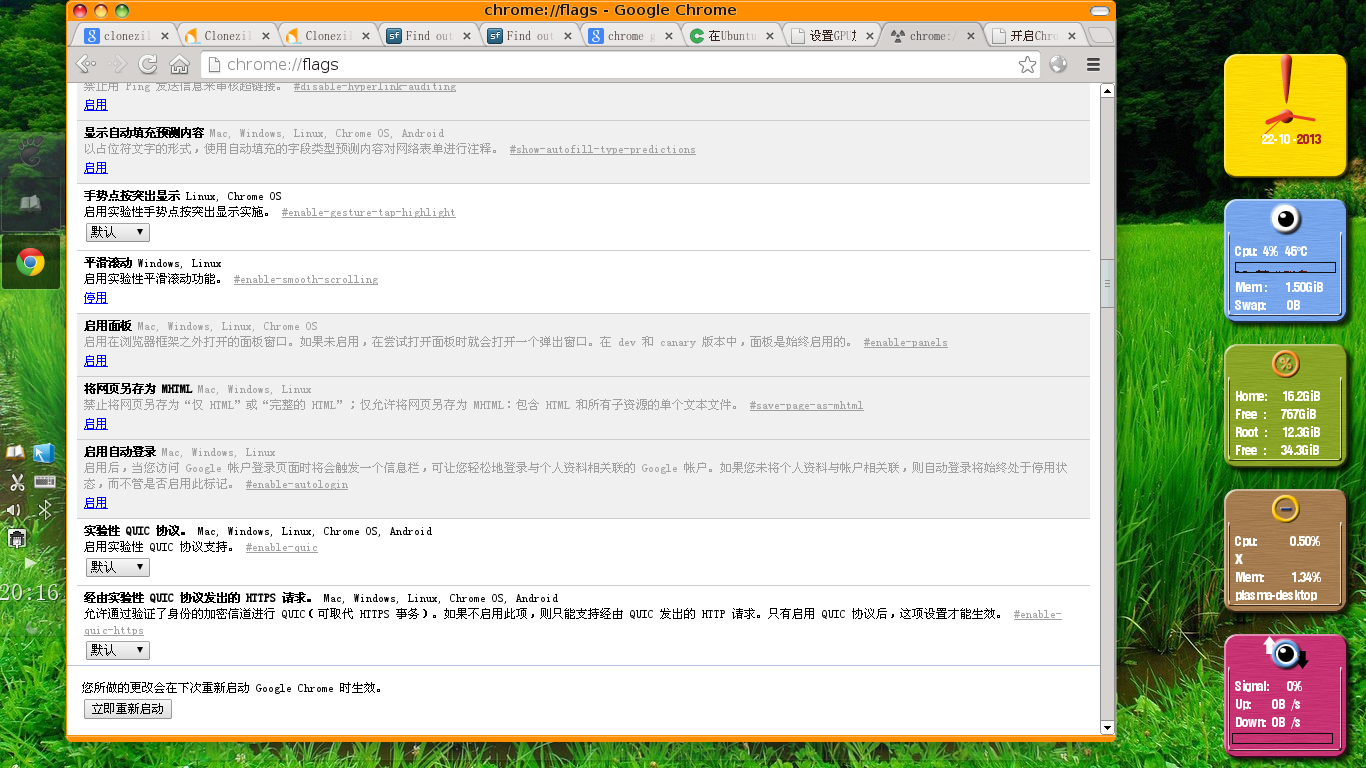Screen dimensions: 1366x768
Task: Click the vertical scrollbar thumb
Action: [x=1107, y=285]
